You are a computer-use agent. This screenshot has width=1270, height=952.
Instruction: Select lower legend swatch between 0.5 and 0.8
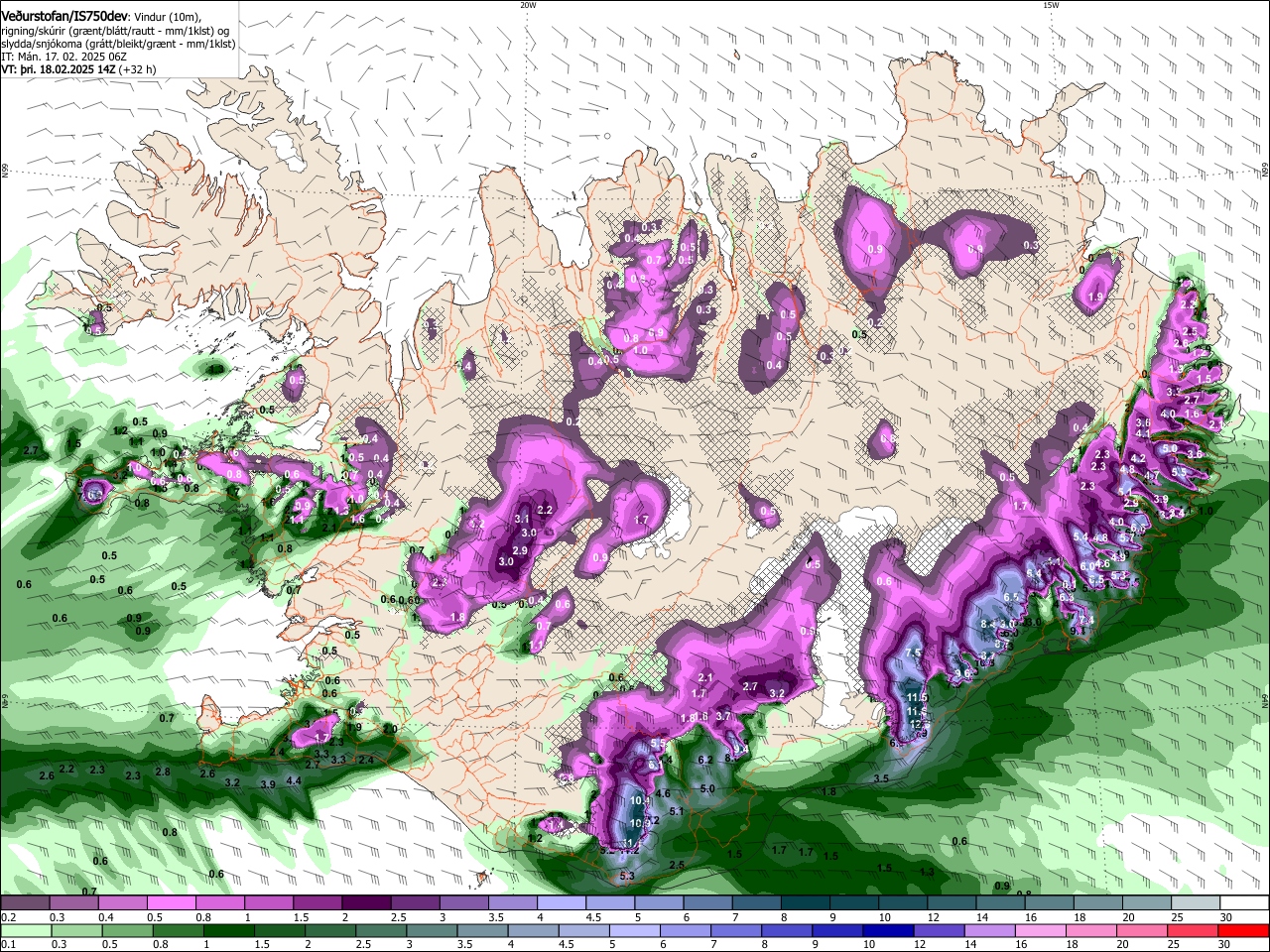click(126, 930)
